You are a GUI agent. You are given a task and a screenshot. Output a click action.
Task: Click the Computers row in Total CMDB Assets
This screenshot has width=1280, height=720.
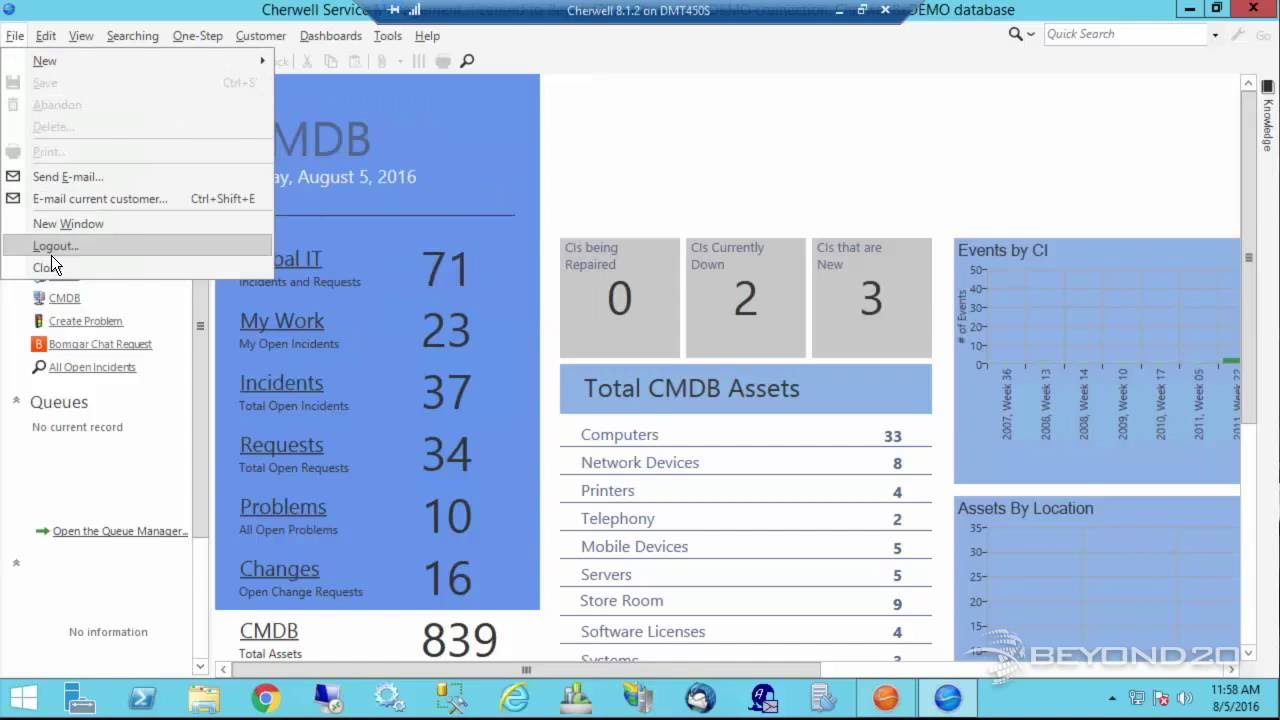click(x=746, y=435)
